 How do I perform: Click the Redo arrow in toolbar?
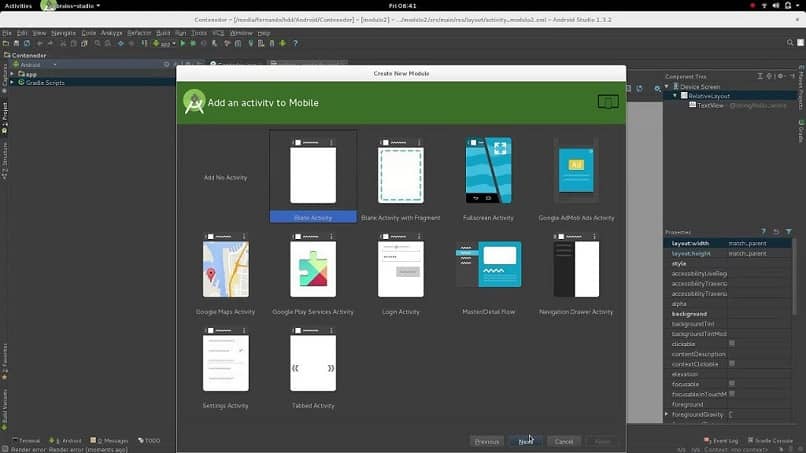click(x=50, y=44)
